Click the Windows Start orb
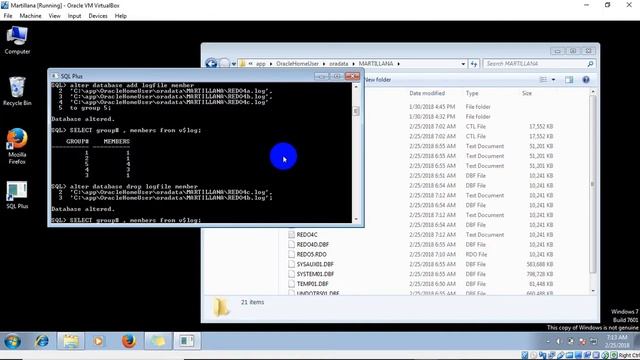640x360 pixels. (x=12, y=341)
